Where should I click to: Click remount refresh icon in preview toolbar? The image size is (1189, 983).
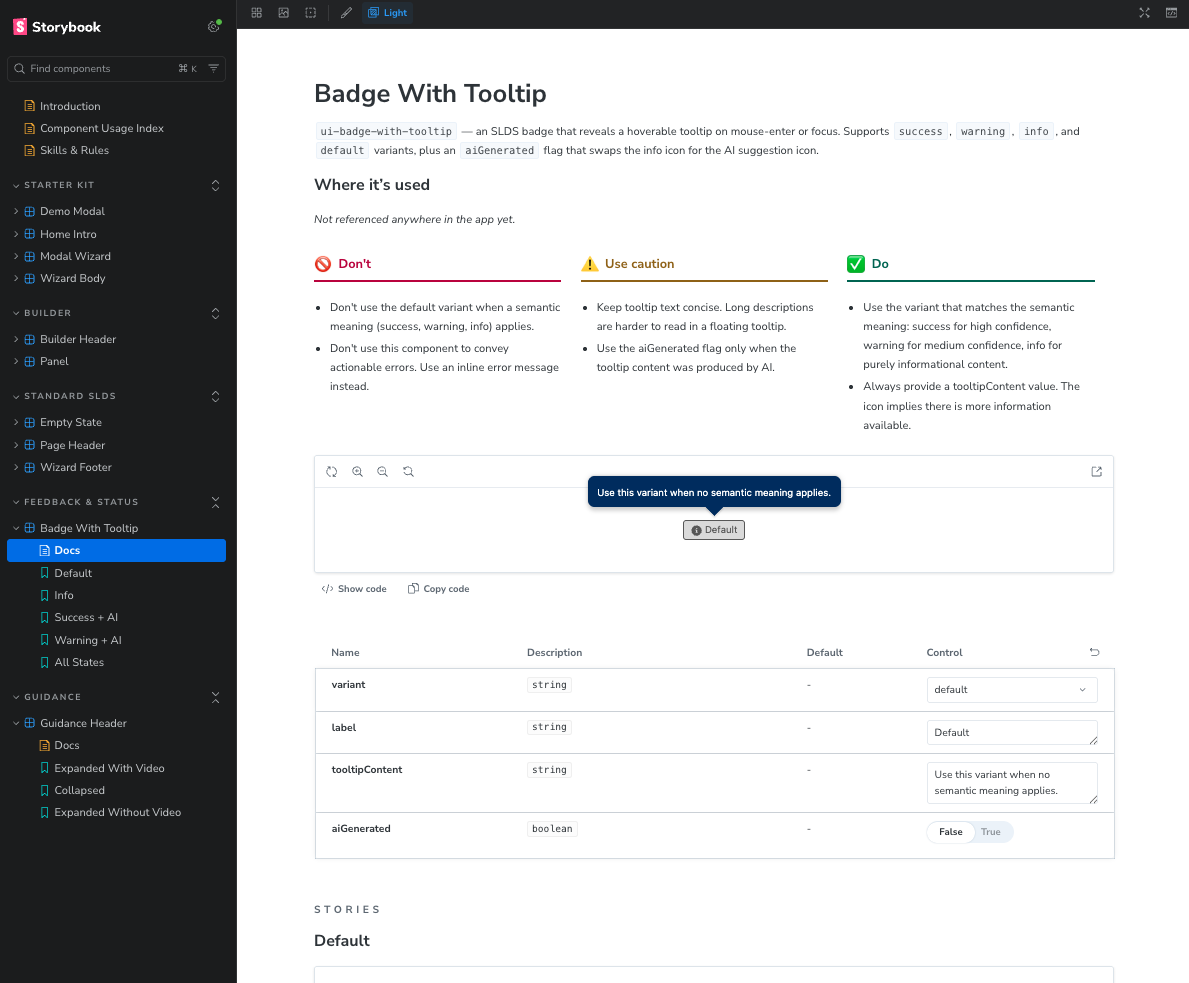(332, 472)
